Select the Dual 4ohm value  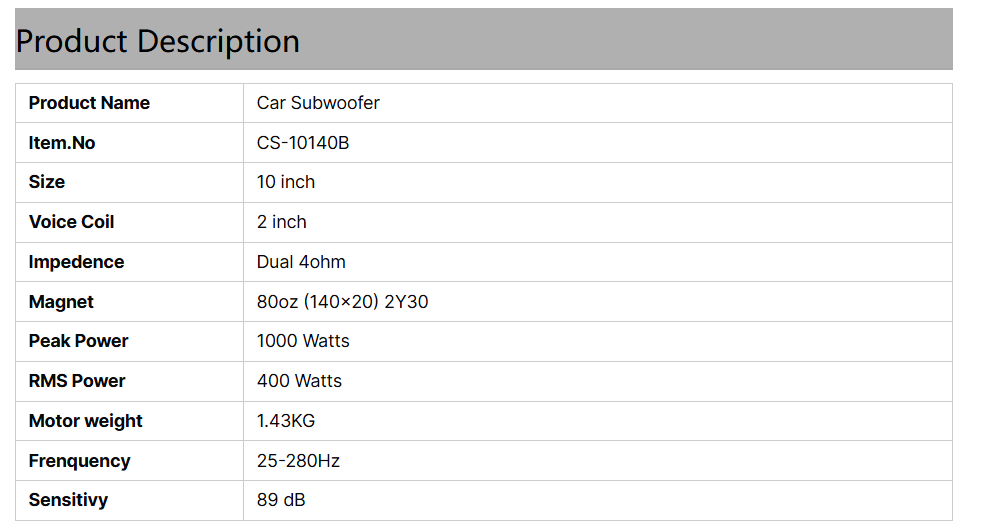[x=301, y=262]
